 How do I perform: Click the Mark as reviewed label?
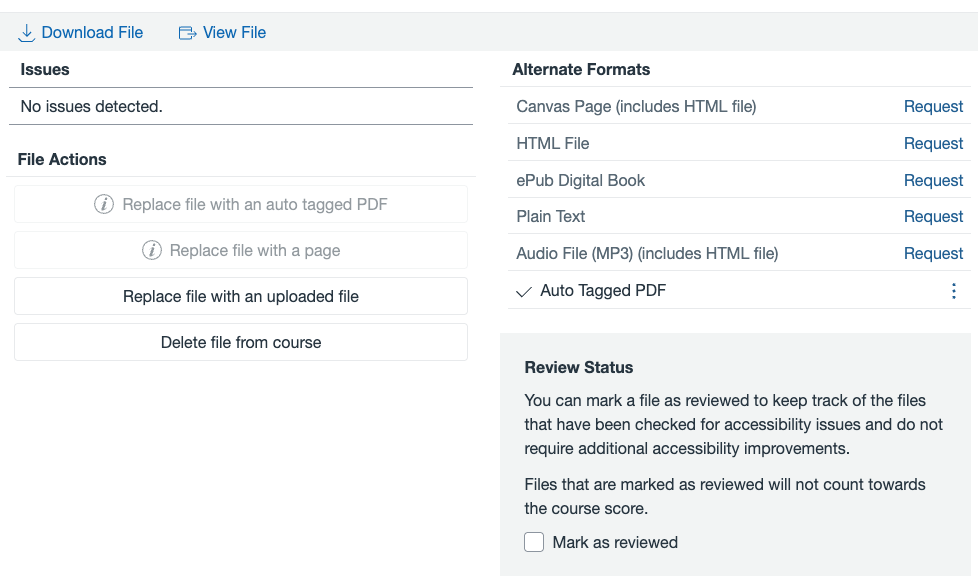tap(615, 542)
